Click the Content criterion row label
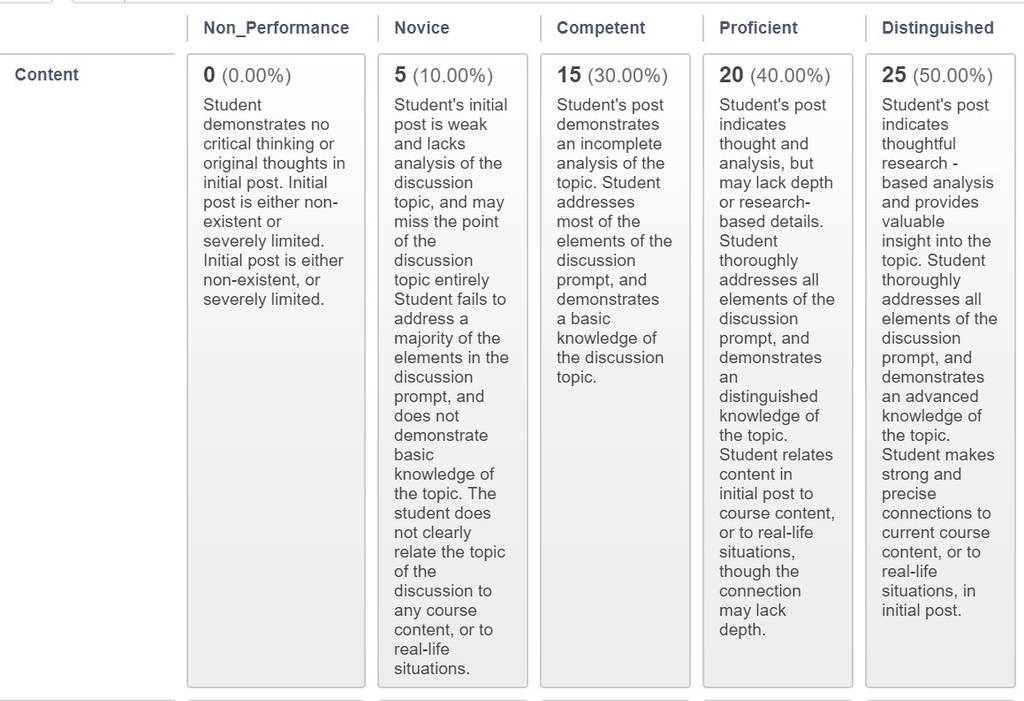1024x701 pixels. pyautogui.click(x=46, y=74)
